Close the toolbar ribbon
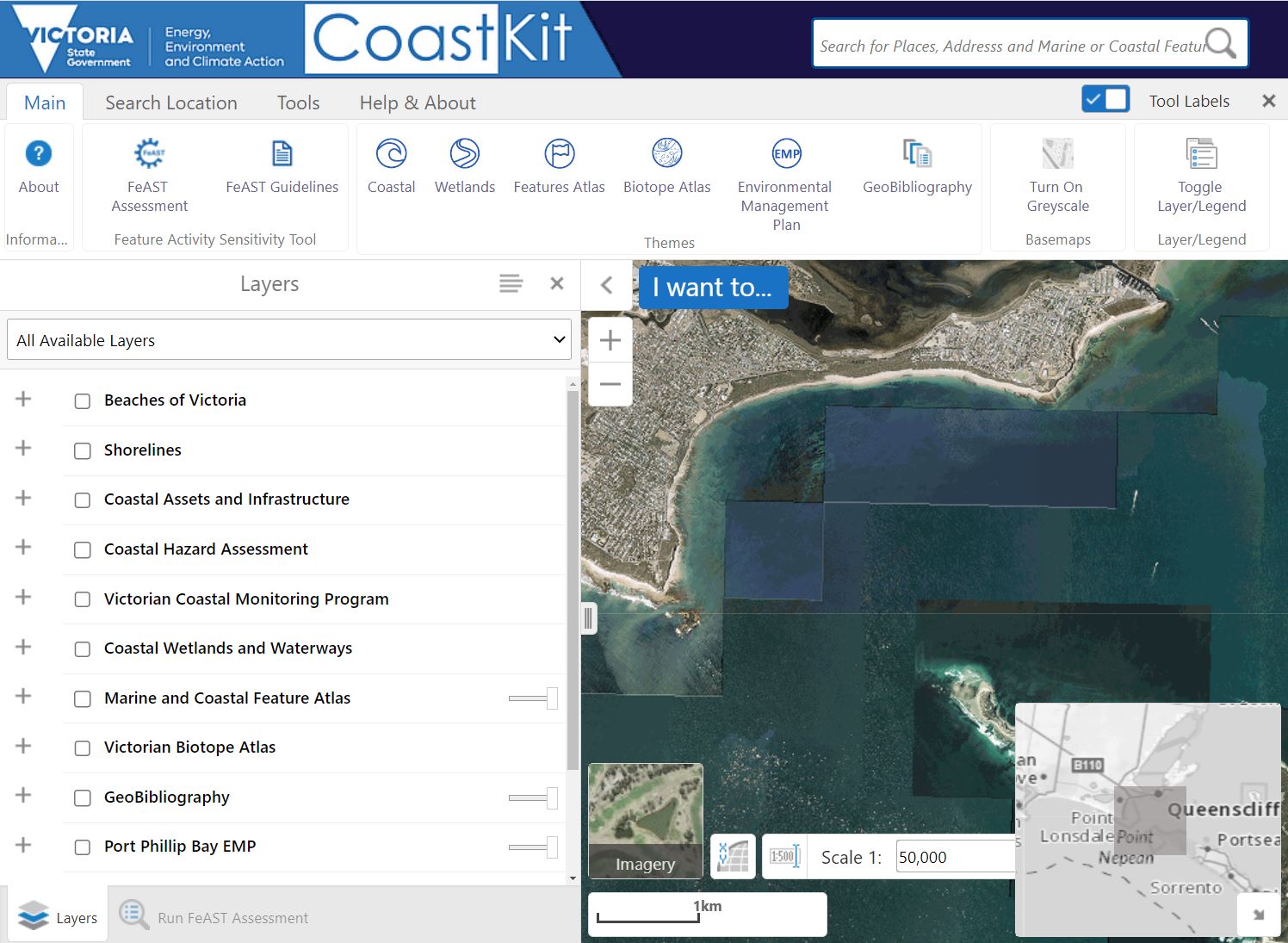Image resolution: width=1288 pixels, height=943 pixels. pyautogui.click(x=1269, y=101)
